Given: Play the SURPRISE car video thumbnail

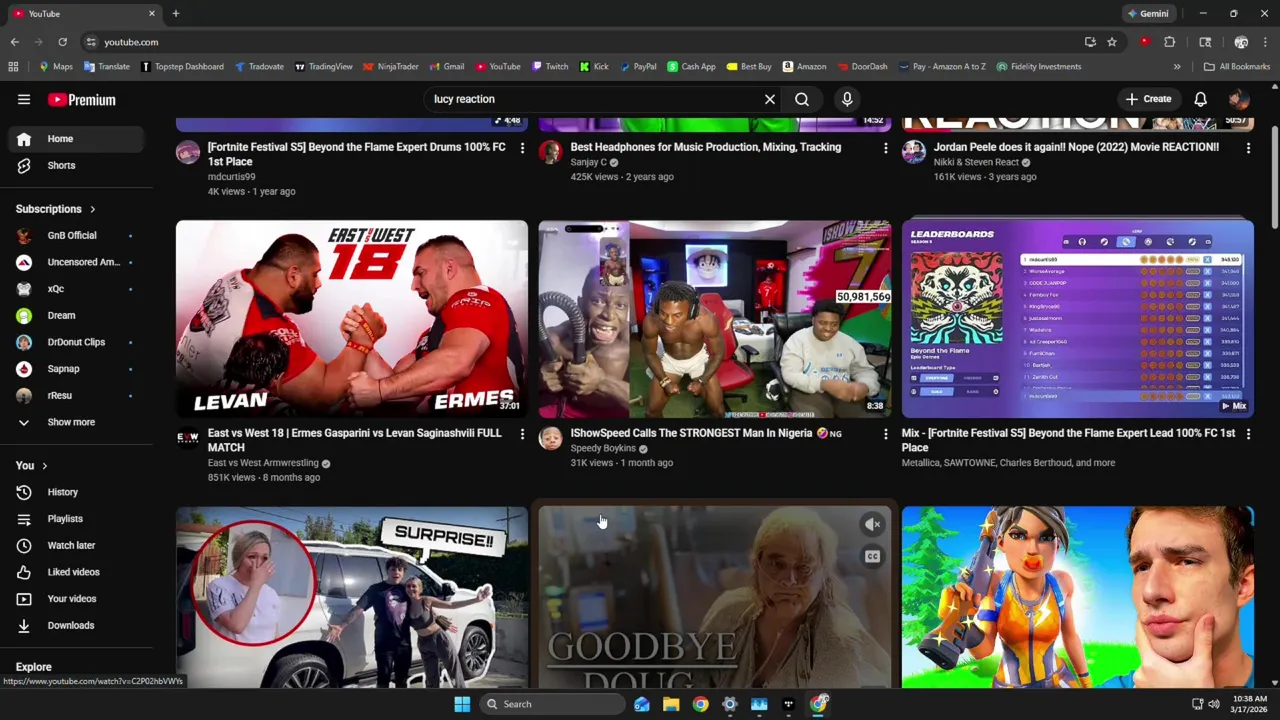Looking at the screenshot, I should tap(352, 597).
